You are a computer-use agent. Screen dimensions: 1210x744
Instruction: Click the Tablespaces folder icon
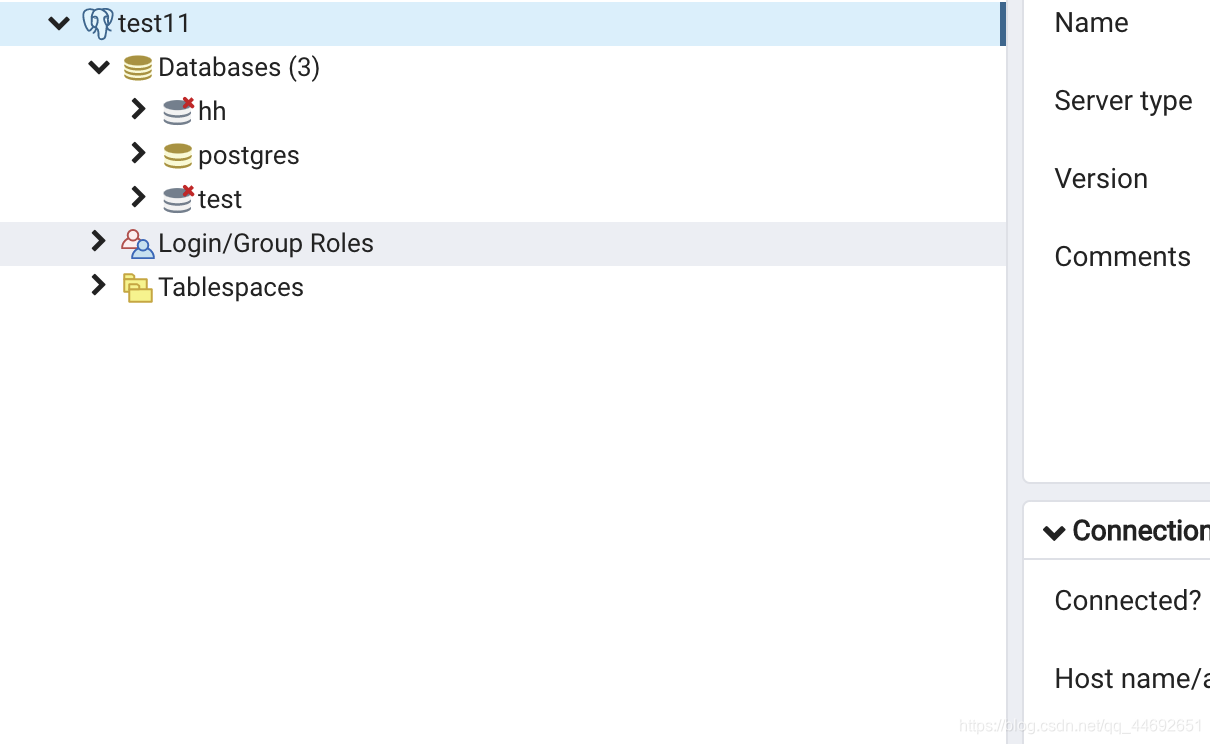(x=138, y=288)
